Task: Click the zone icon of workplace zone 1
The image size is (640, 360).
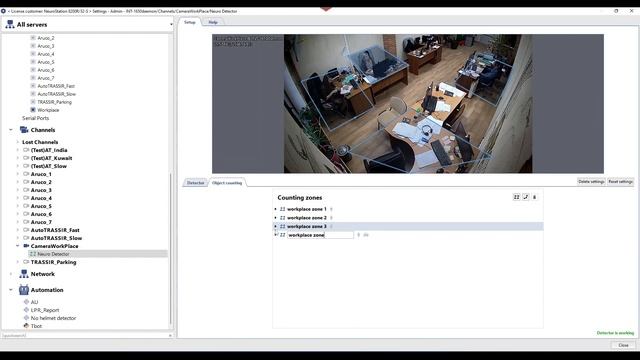Action: coord(282,209)
